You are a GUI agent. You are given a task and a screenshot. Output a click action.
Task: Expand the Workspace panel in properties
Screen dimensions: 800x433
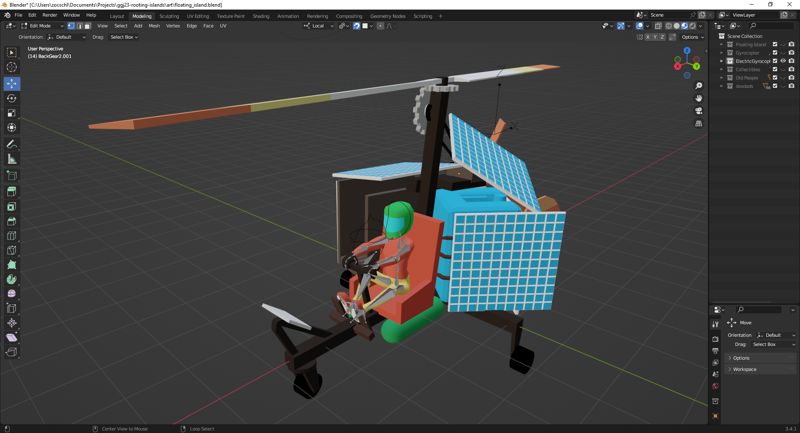(744, 369)
